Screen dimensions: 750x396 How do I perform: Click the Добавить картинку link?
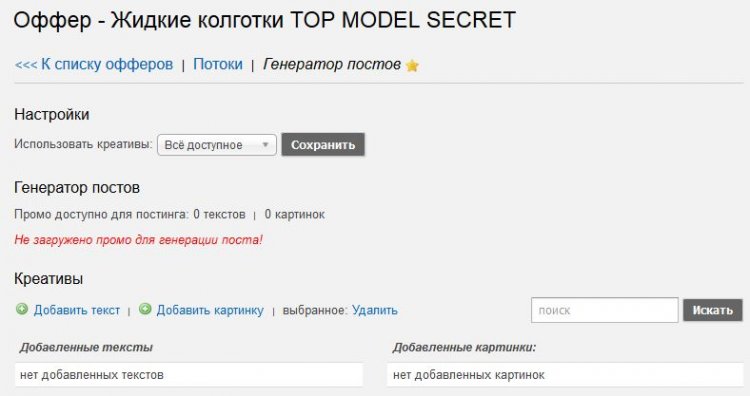point(210,310)
